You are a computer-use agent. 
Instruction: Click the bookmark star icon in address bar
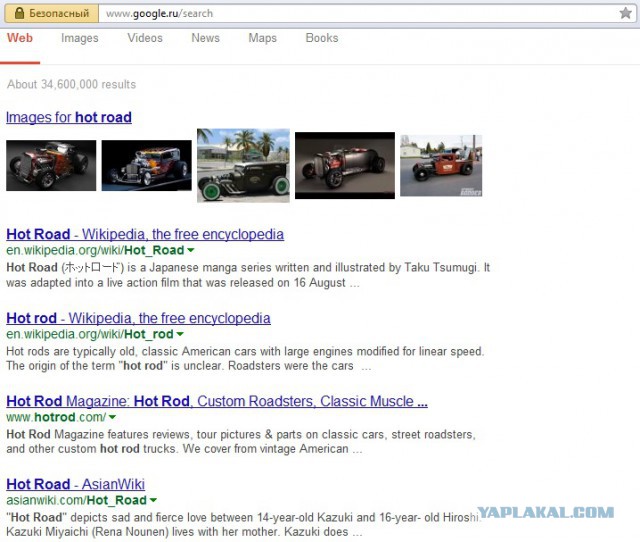point(625,13)
